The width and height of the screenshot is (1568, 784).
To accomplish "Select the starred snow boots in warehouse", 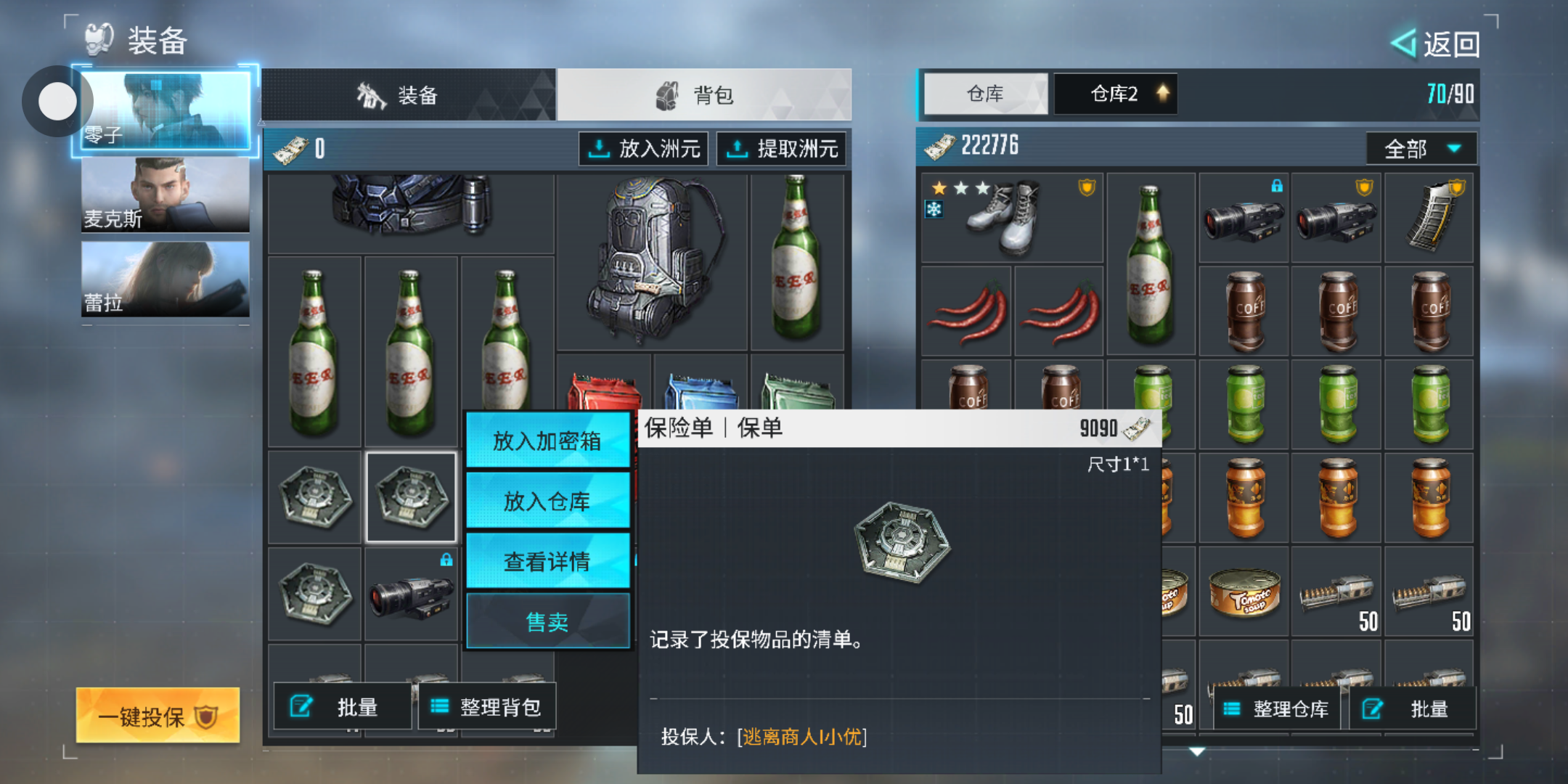I will click(x=1012, y=218).
